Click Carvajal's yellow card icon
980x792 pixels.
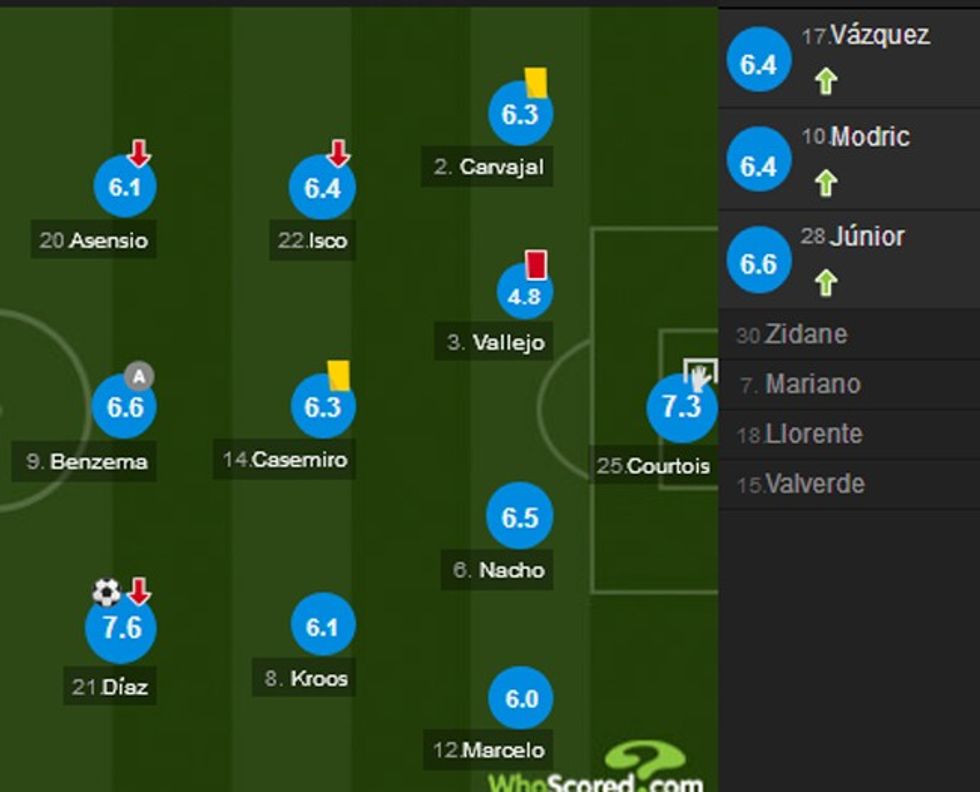pyautogui.click(x=536, y=82)
